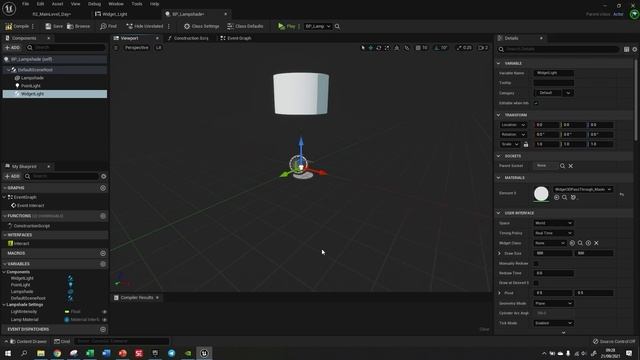Image resolution: width=640 pixels, height=360 pixels.
Task: Clear the Widget Class with X icon
Action: click(596, 243)
